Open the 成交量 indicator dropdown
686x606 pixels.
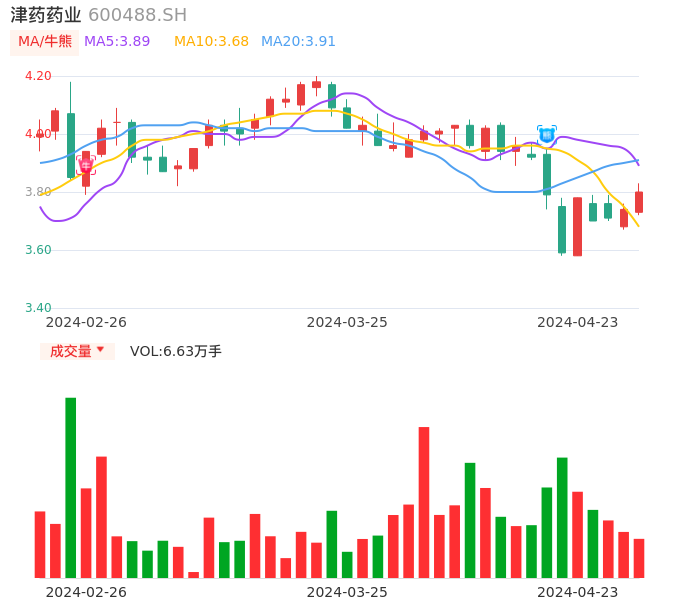[71, 351]
